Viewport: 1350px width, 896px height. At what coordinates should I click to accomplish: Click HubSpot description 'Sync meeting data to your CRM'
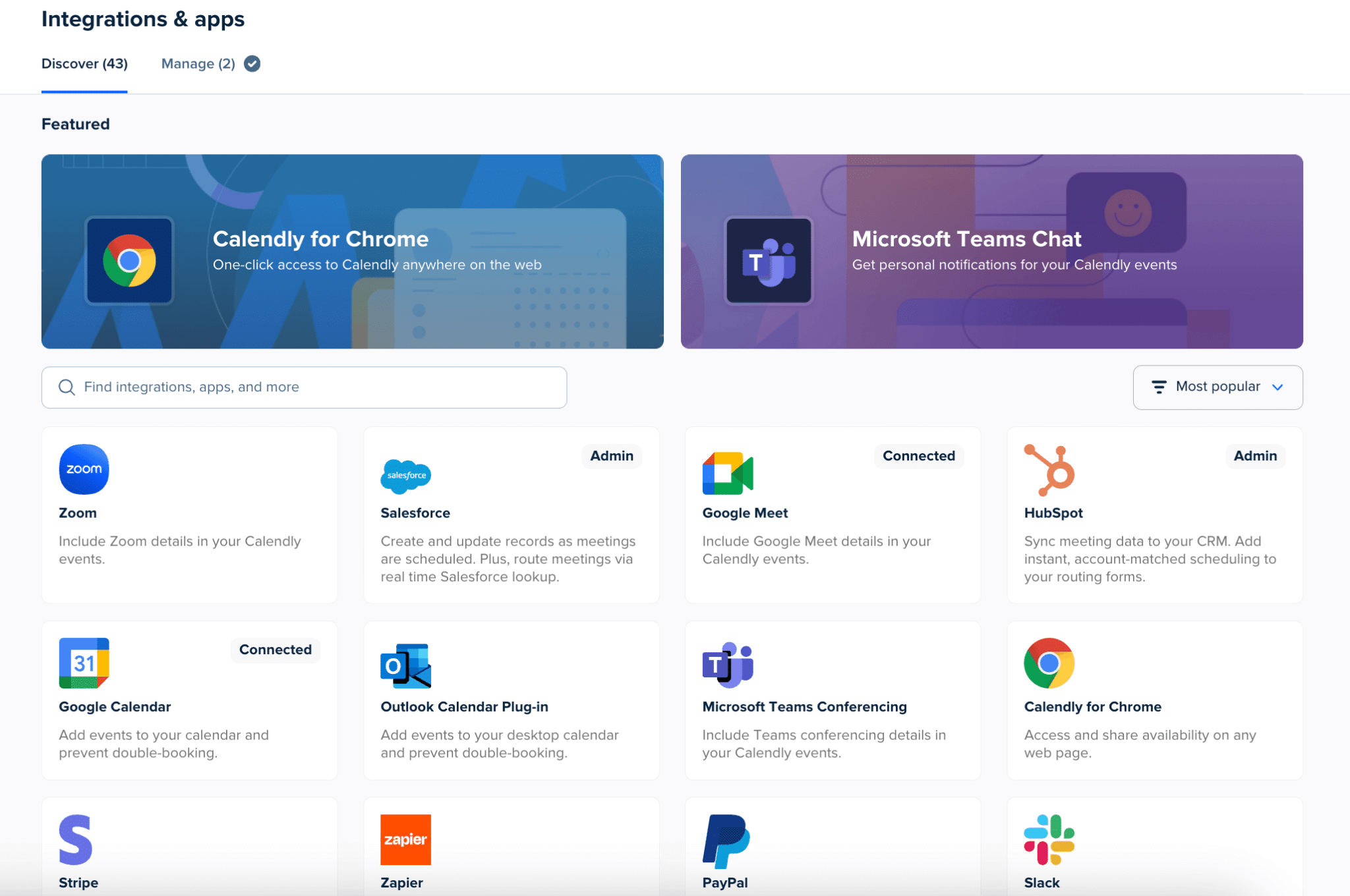(1150, 559)
